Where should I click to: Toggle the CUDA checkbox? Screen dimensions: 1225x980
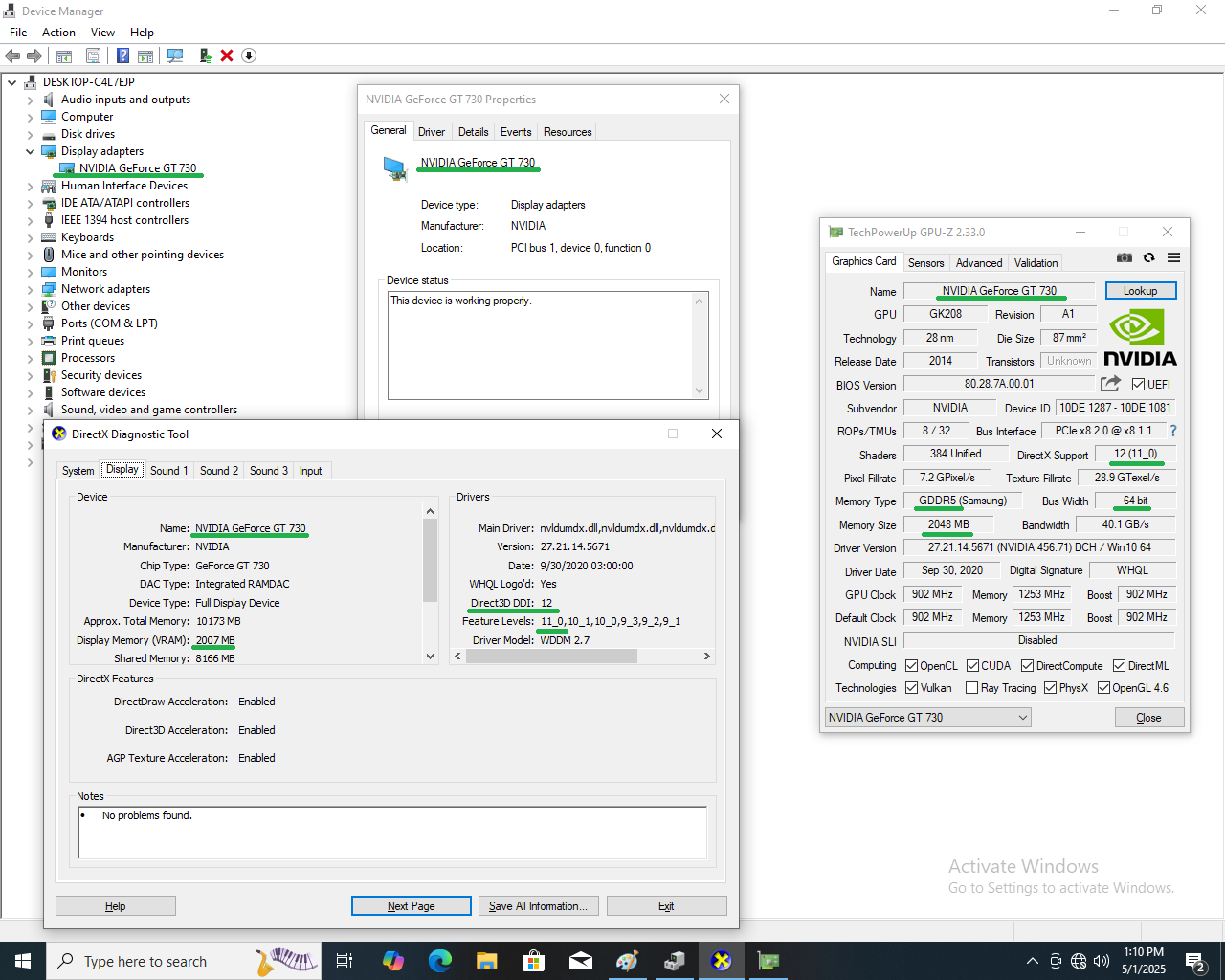(972, 666)
